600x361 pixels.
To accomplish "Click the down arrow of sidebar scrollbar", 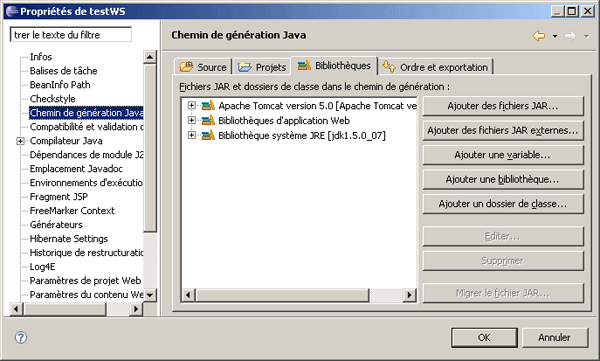I will click(x=150, y=295).
